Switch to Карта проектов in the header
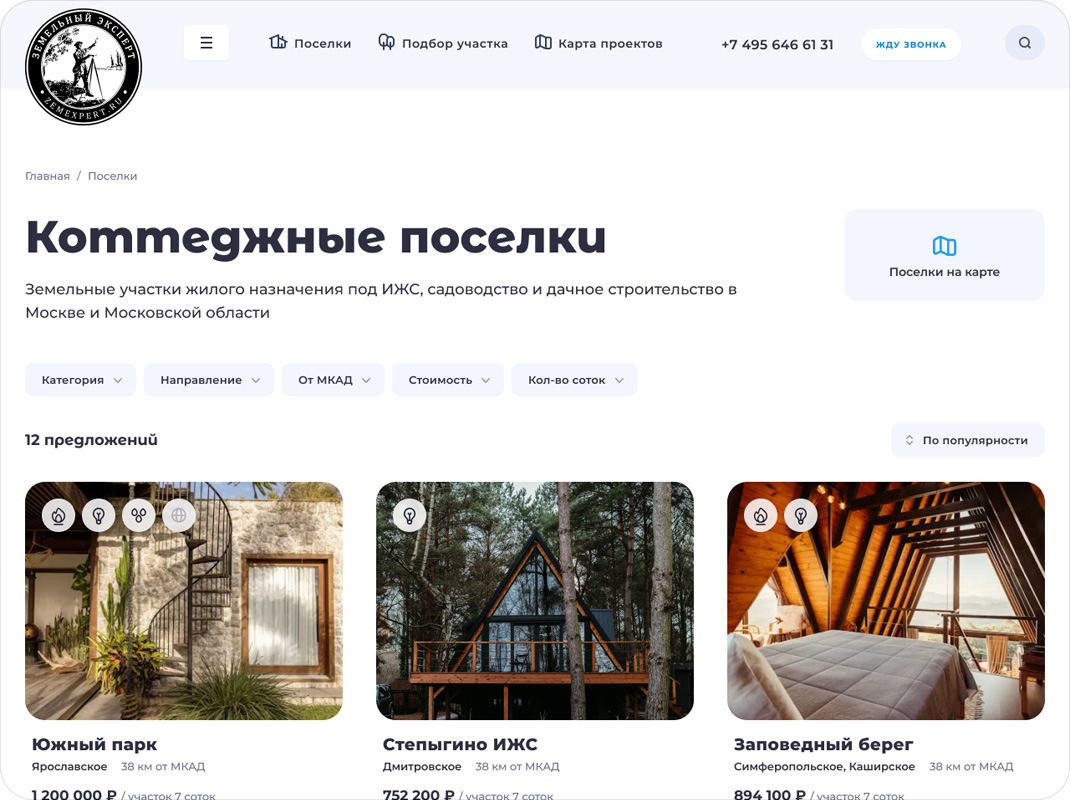Screen dimensions: 1070x800 click(597, 43)
